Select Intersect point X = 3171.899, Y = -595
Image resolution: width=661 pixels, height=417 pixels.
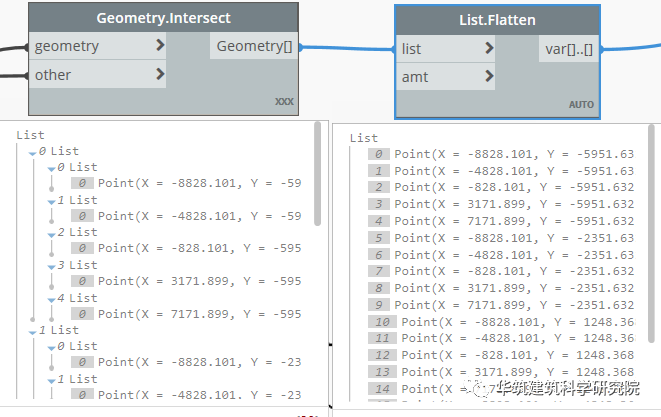tap(199, 281)
